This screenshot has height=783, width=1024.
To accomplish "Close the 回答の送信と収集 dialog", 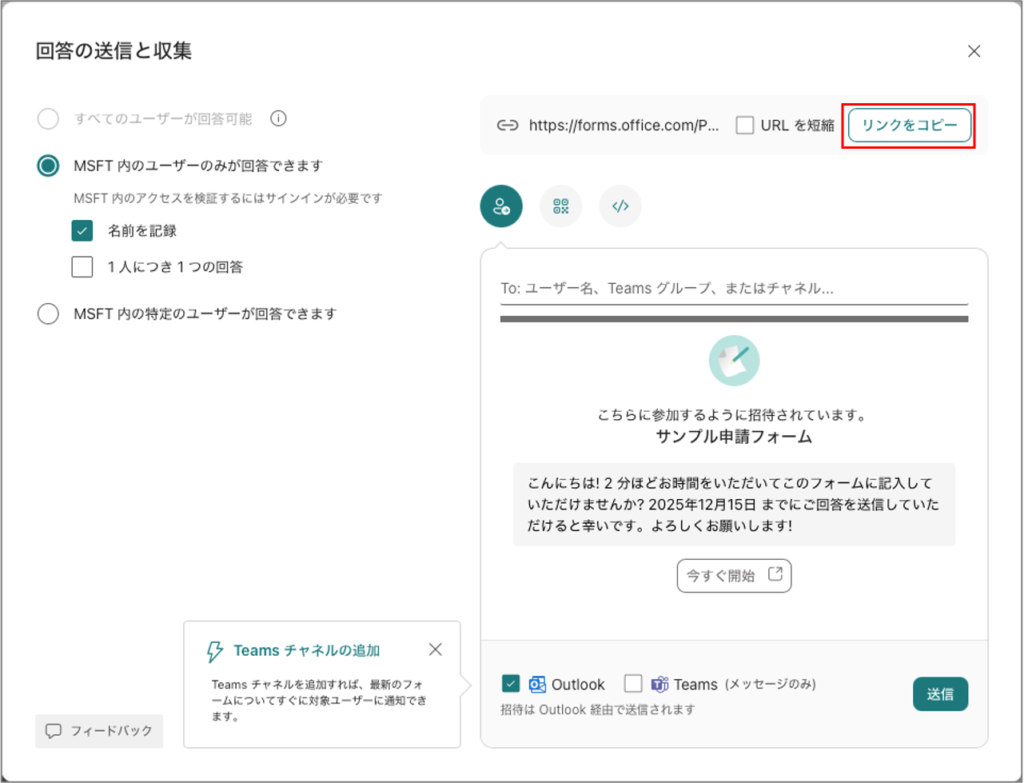I will point(974,51).
